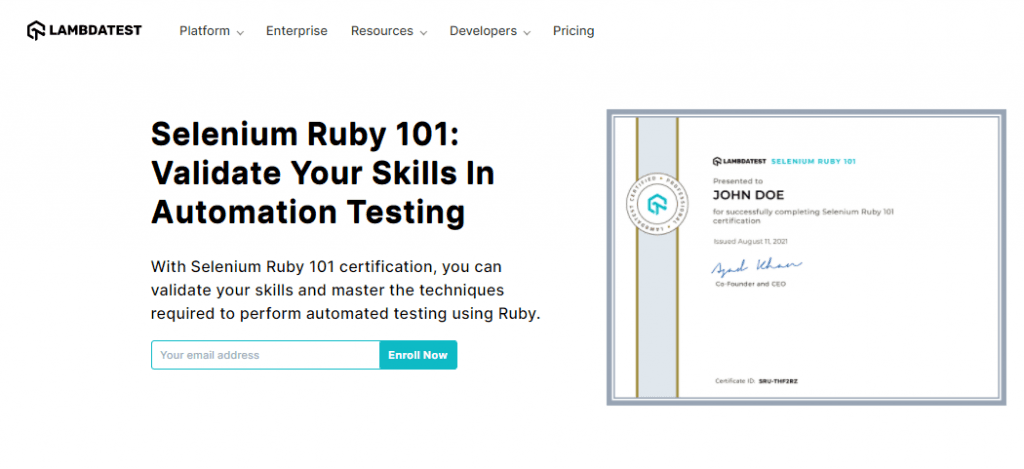Click the light blue vertical ribbon stripe
The width and height of the screenshot is (1024, 469).
point(656,320)
